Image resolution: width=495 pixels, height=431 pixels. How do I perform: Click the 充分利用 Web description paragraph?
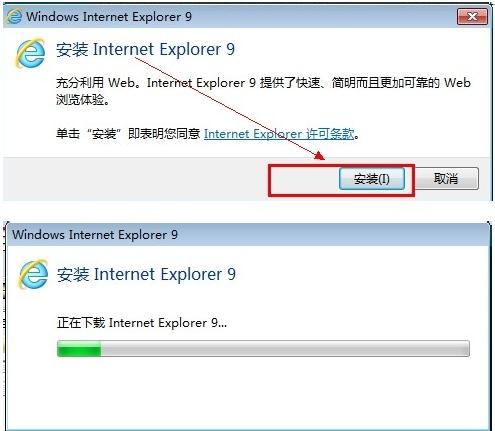[x=263, y=91]
